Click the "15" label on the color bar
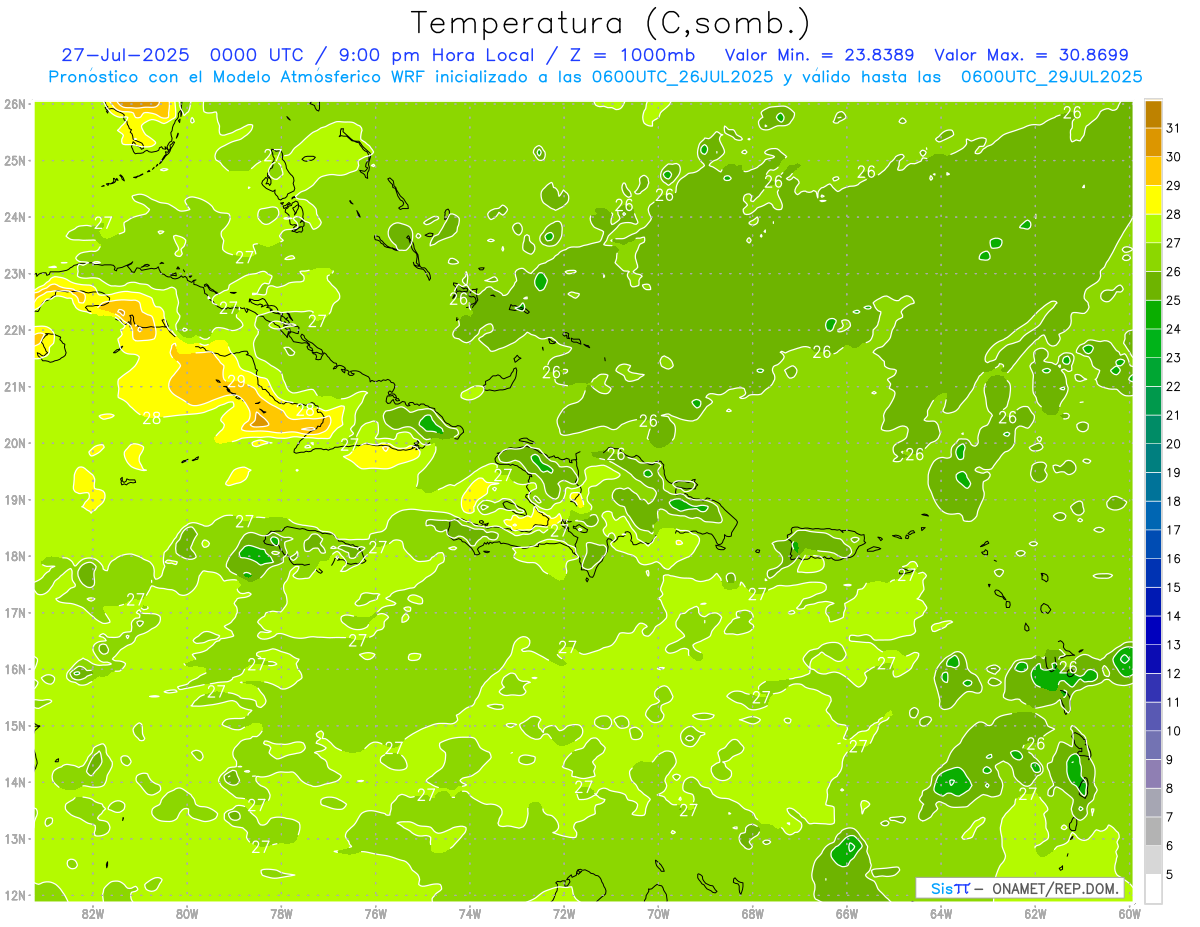 tap(1174, 587)
